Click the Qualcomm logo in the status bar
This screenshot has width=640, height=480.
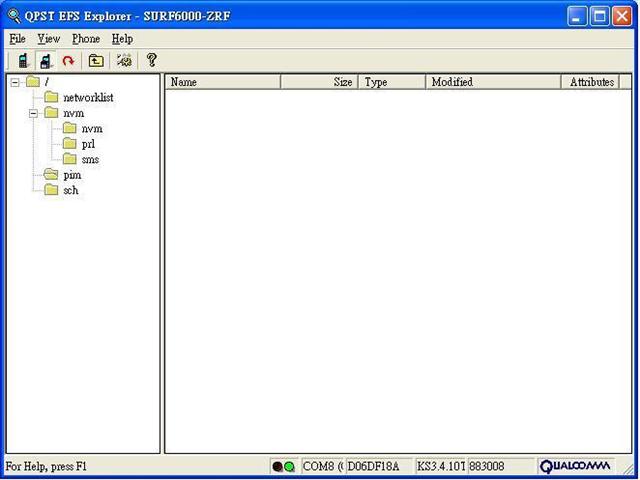click(576, 466)
